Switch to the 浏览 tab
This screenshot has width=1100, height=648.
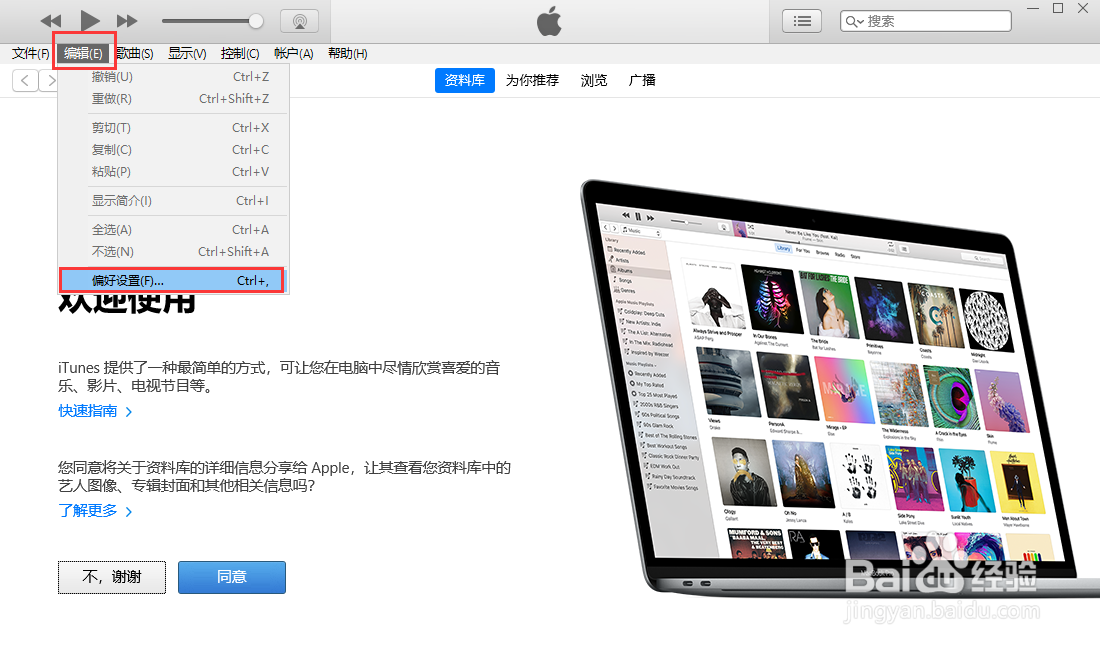click(593, 80)
